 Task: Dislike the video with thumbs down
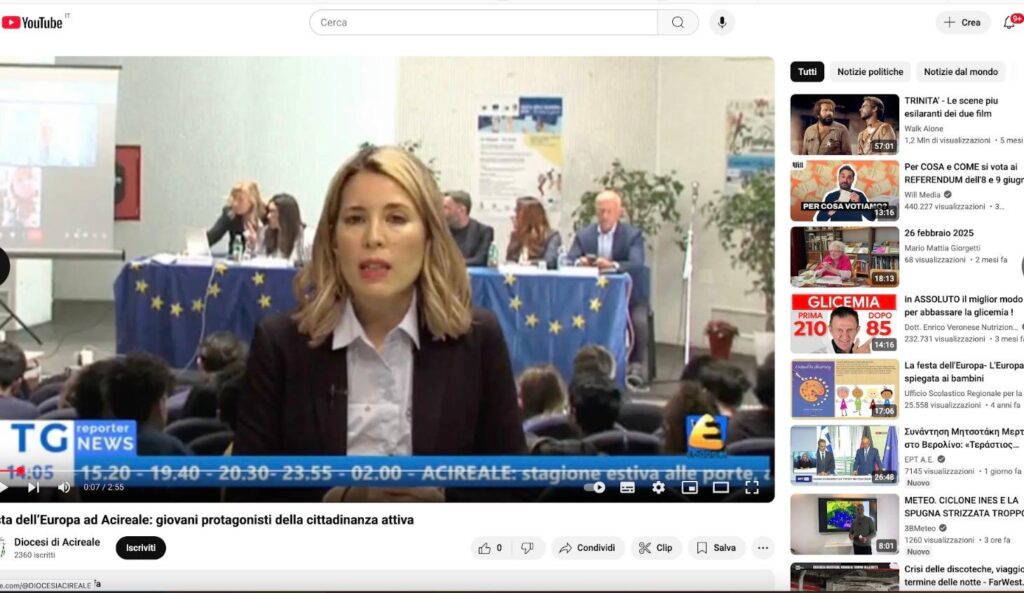click(527, 548)
